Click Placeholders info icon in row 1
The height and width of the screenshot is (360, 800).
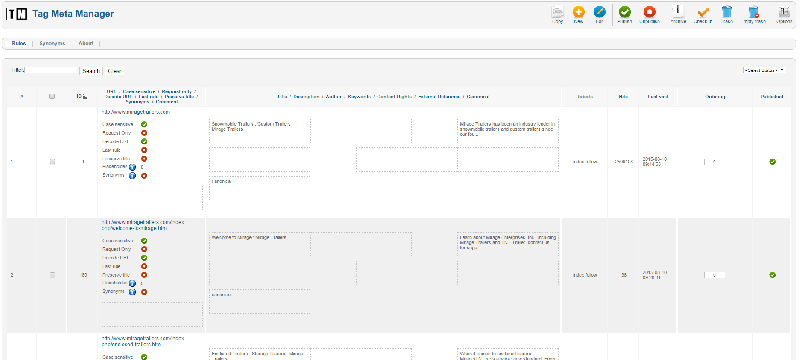(132, 167)
